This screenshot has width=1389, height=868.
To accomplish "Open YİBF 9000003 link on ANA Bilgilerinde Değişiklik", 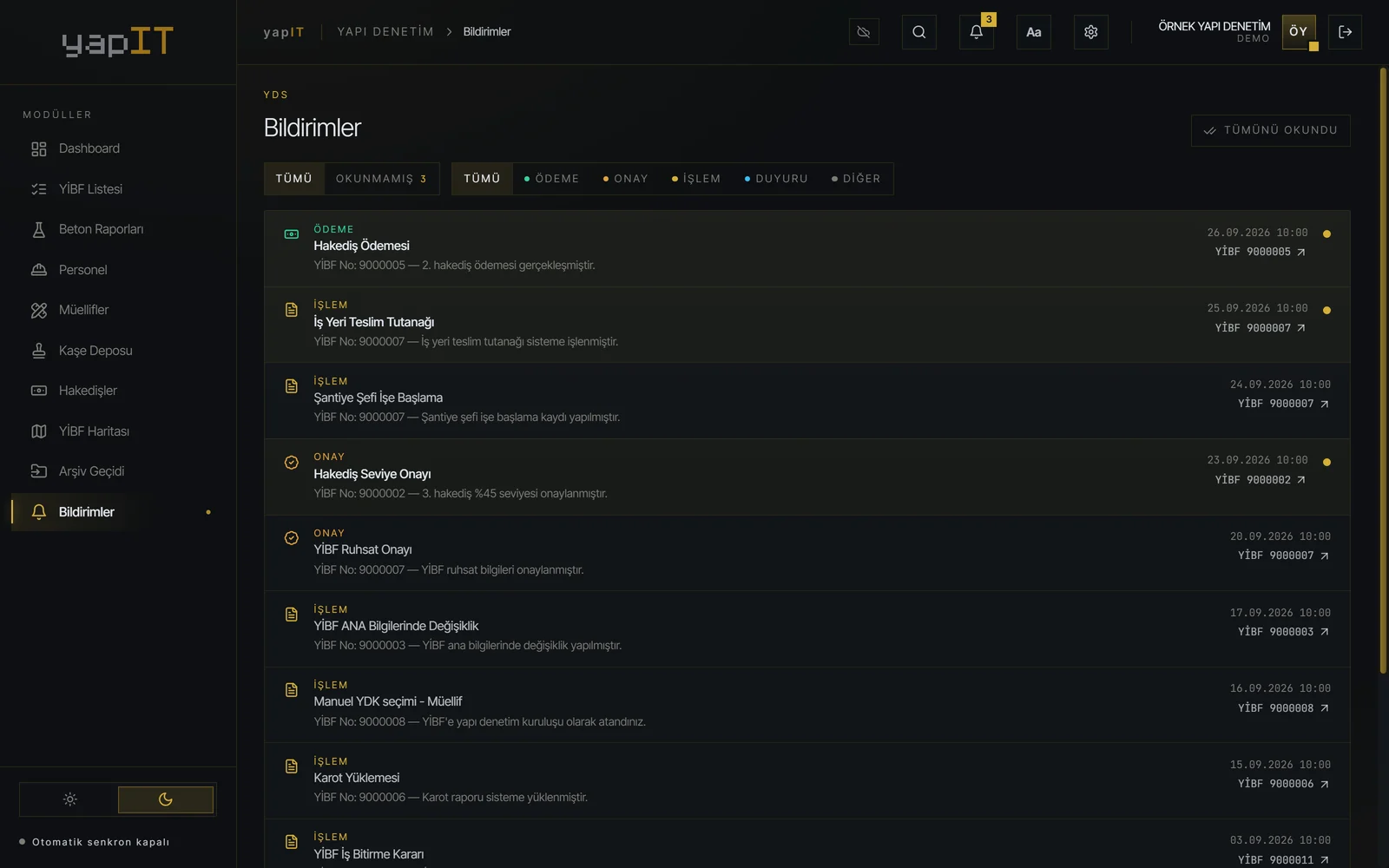I will point(1283,632).
